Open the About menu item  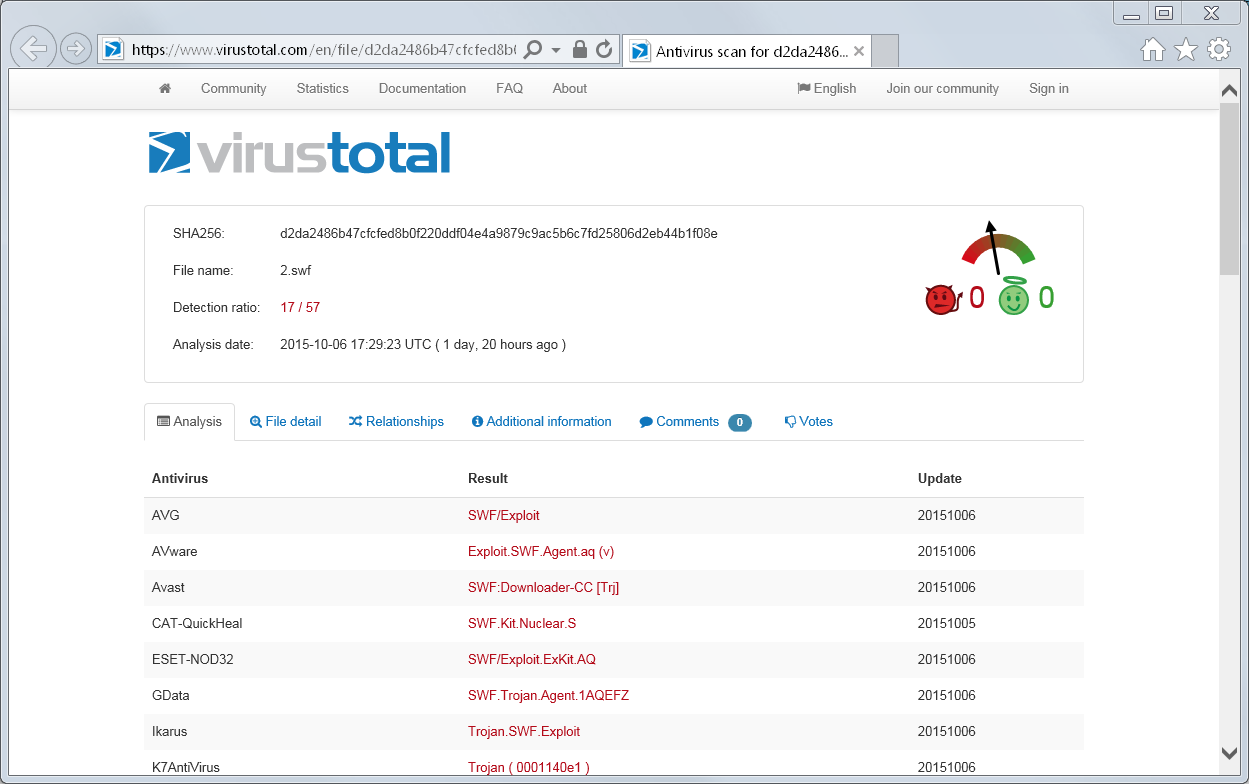570,88
